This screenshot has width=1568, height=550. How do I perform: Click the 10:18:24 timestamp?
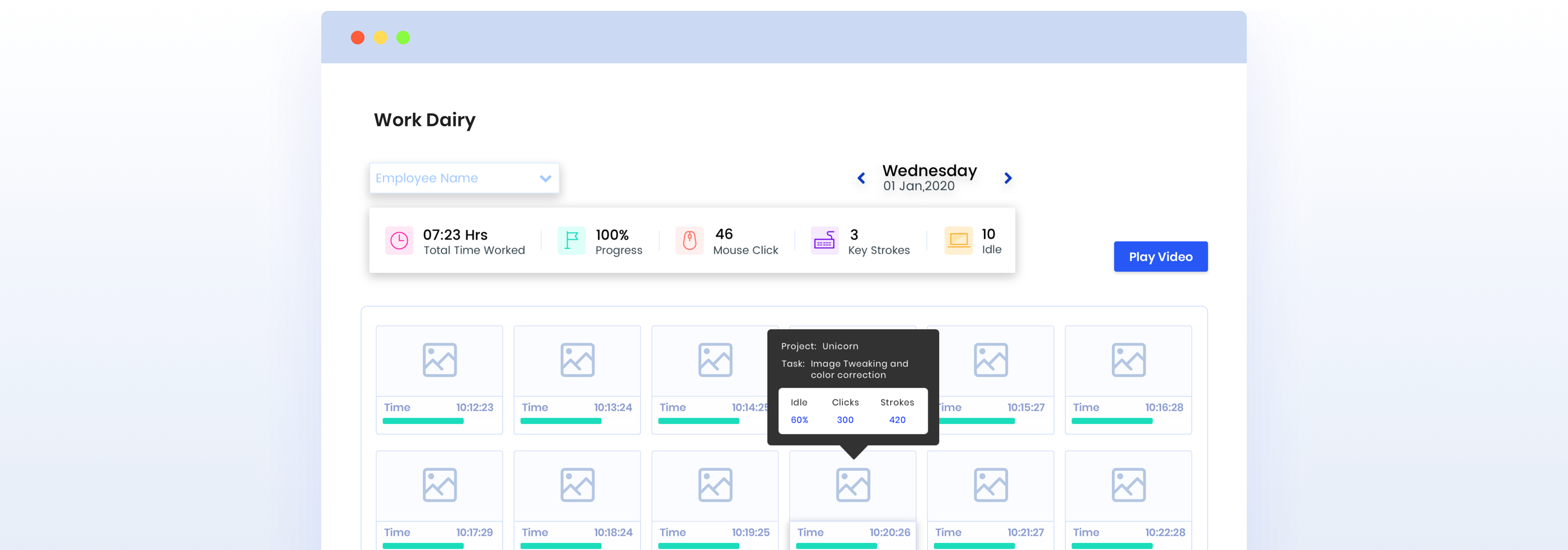(x=613, y=533)
